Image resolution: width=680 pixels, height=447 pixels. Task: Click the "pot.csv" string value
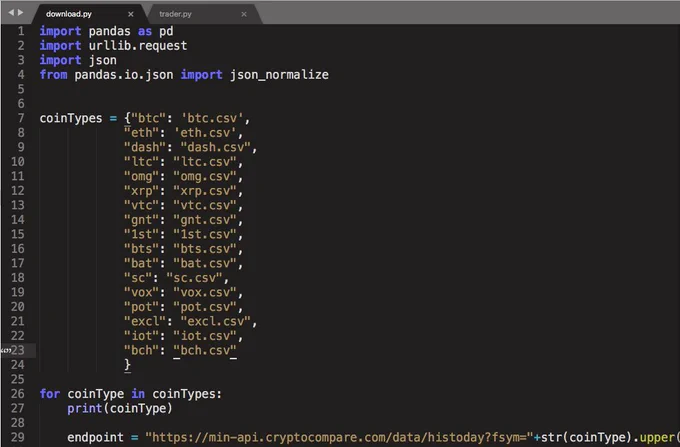pos(206,307)
